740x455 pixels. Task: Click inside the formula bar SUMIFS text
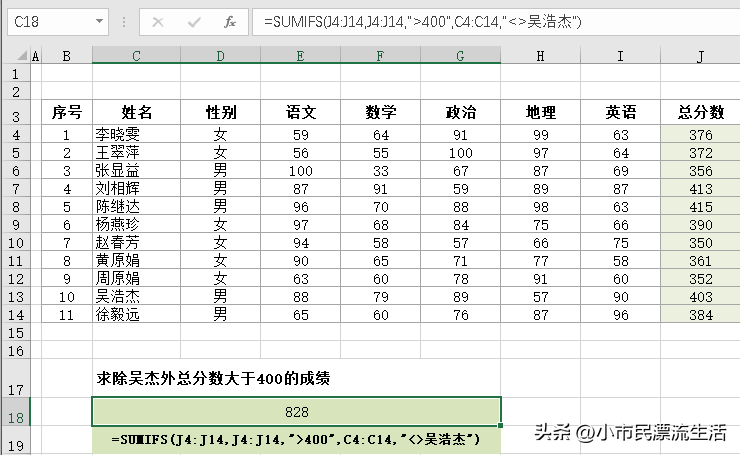422,22
